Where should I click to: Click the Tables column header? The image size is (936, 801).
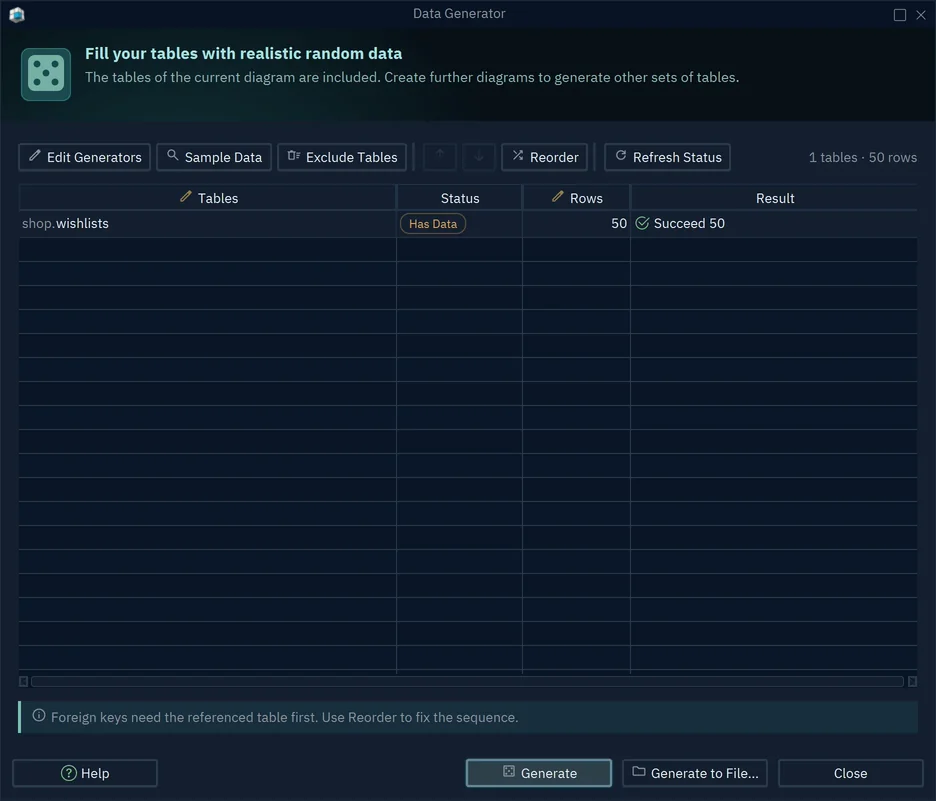207,198
